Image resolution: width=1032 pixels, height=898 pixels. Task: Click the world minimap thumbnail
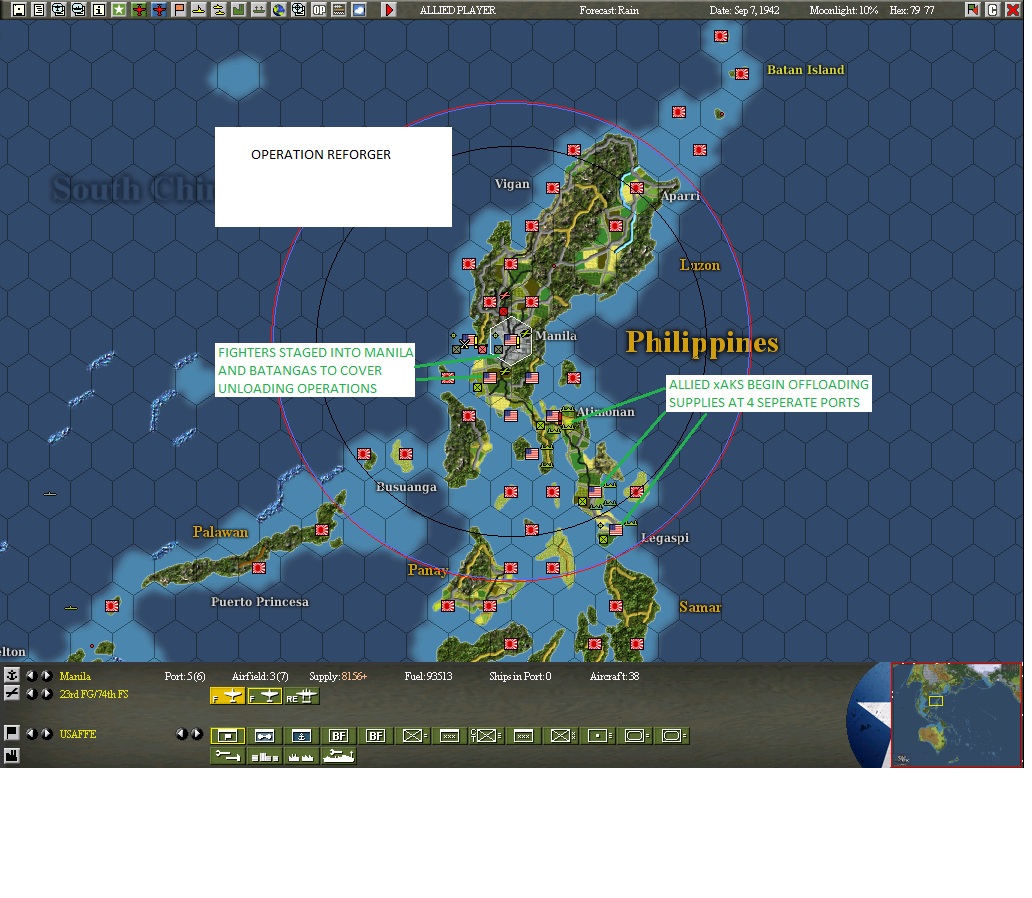(956, 715)
